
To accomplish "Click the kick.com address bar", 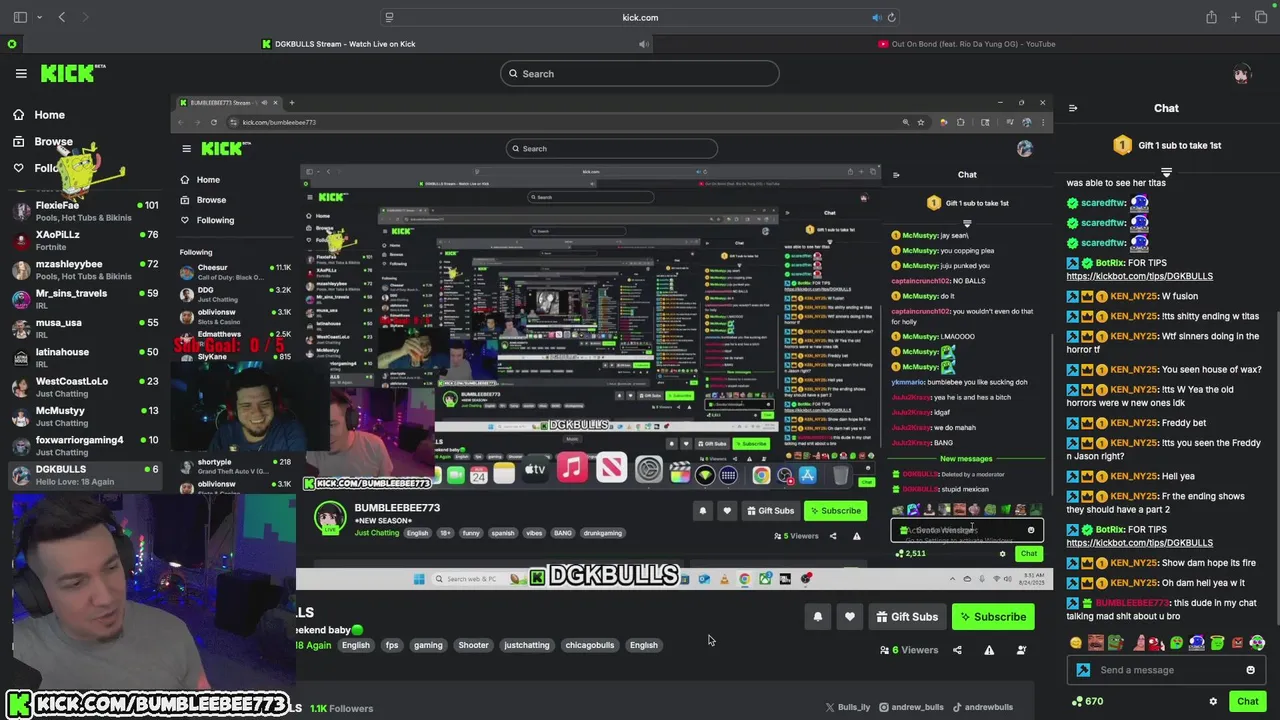I will point(640,17).
